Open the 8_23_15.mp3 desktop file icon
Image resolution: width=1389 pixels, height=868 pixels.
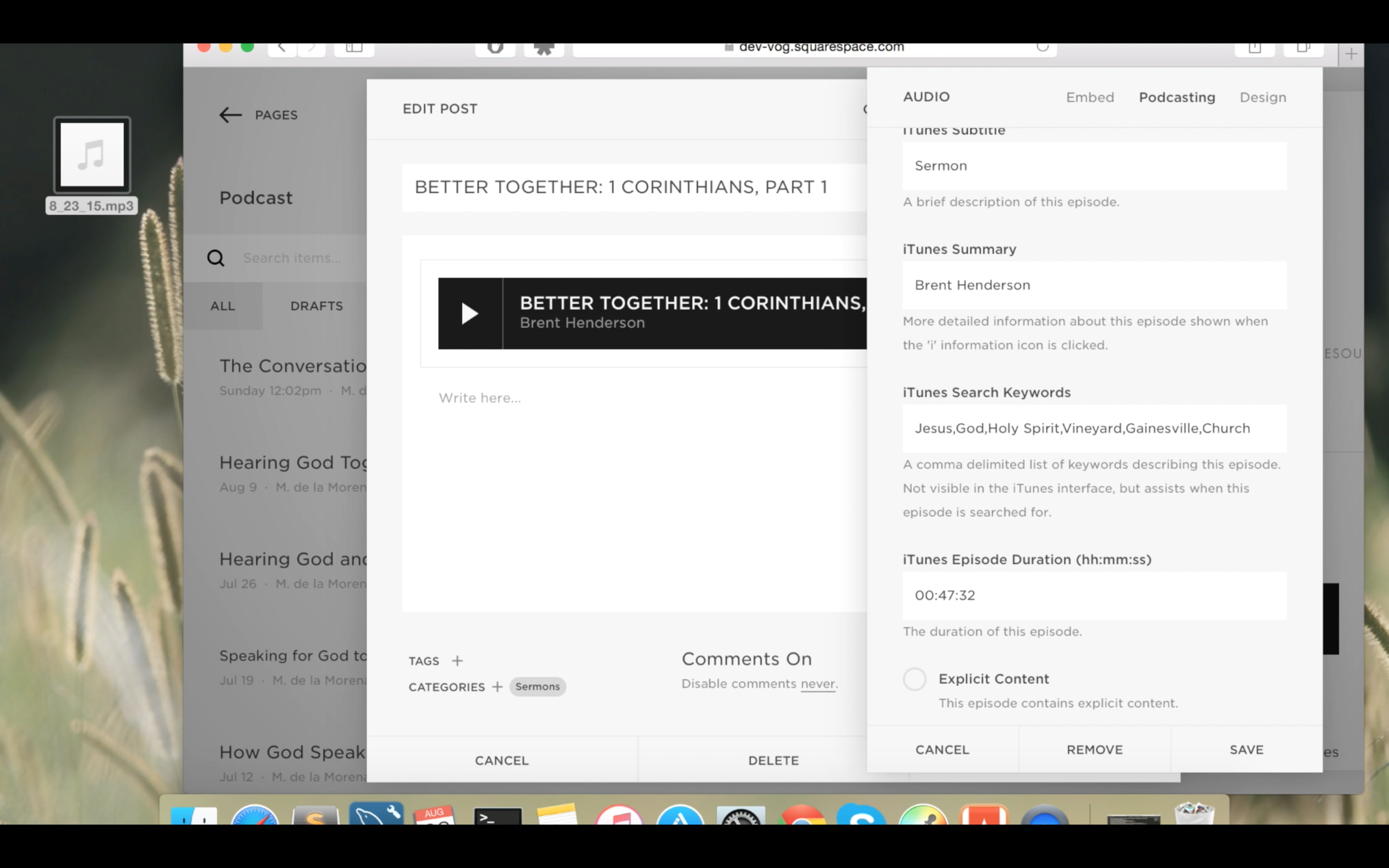tap(92, 155)
